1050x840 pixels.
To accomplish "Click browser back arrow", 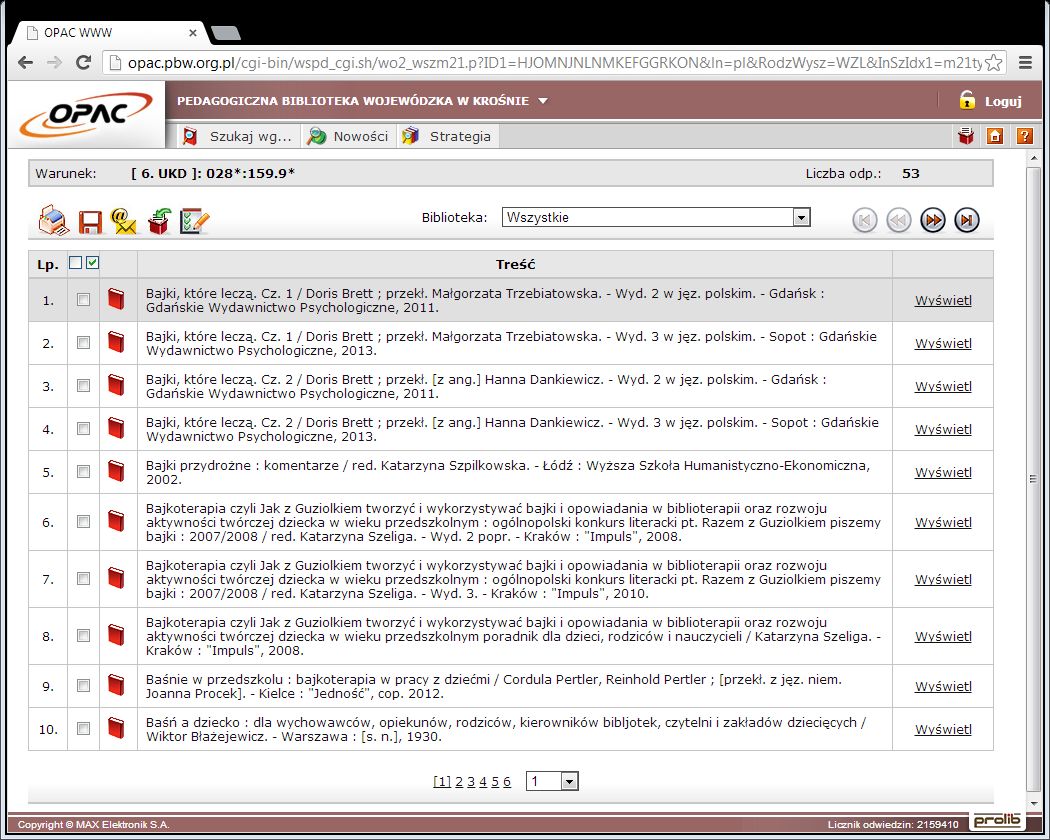I will (x=25, y=63).
